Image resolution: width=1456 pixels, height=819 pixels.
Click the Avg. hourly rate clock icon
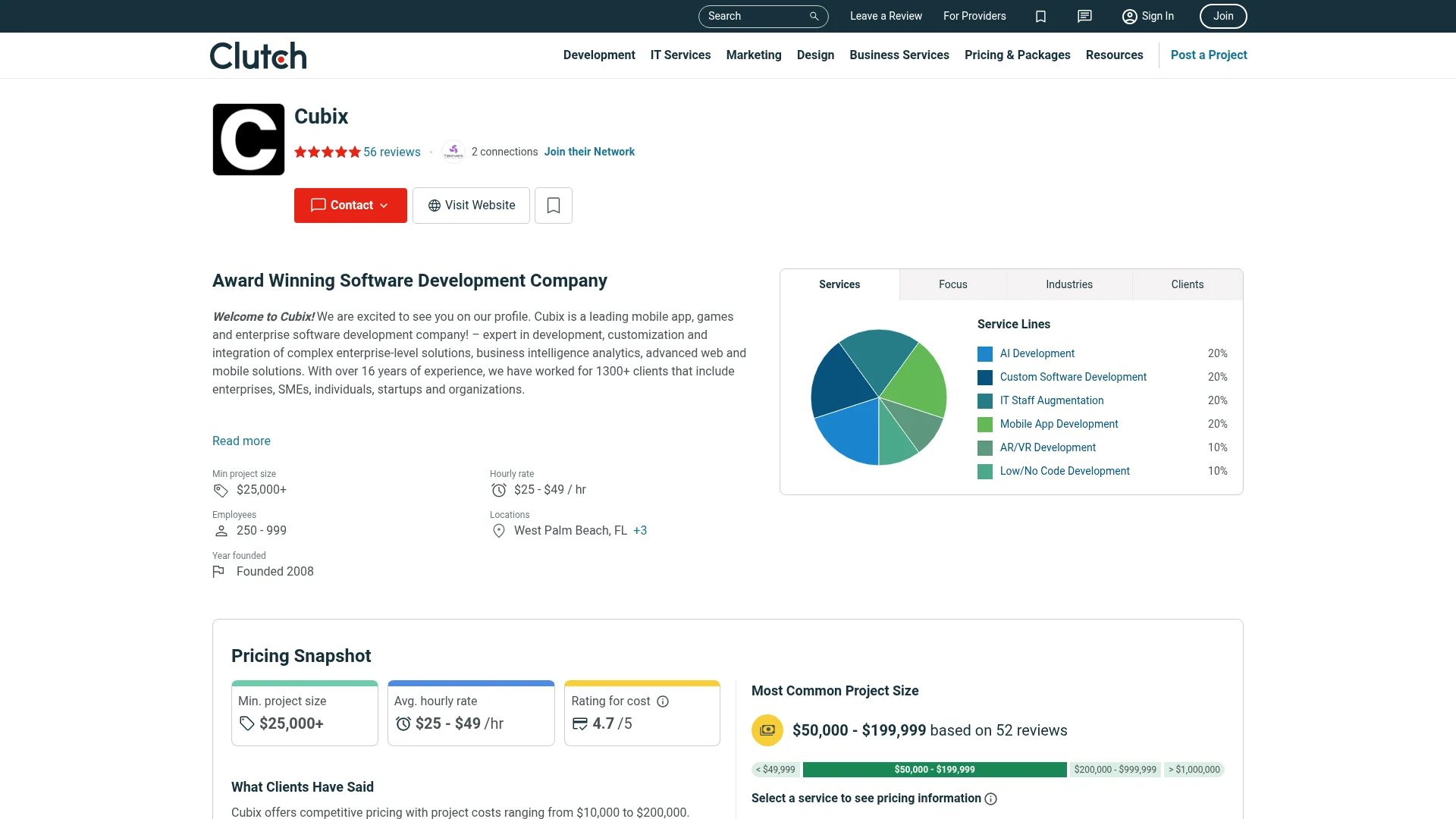tap(403, 723)
